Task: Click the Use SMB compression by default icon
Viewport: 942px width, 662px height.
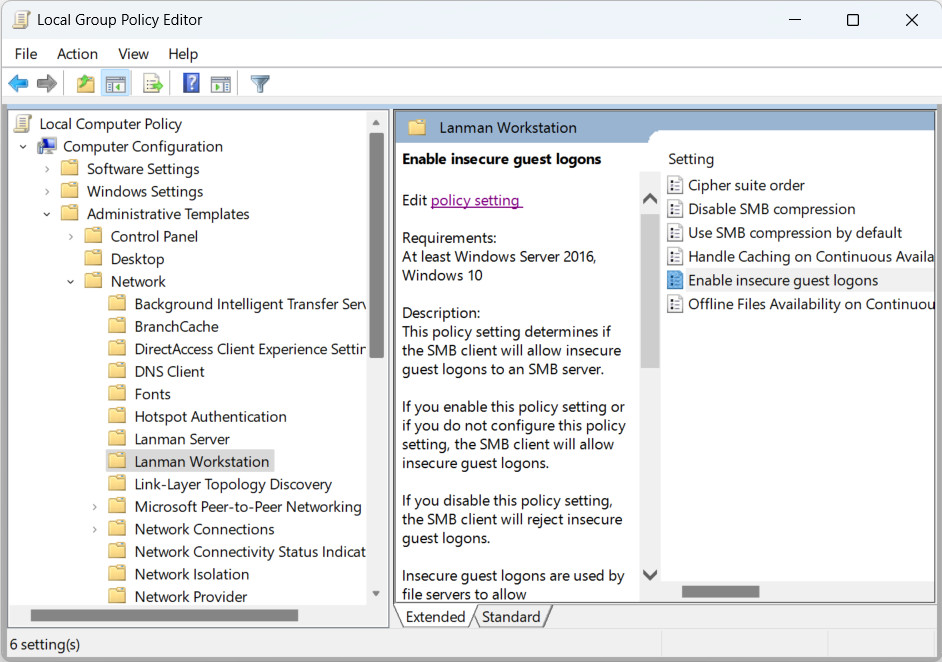Action: (675, 232)
